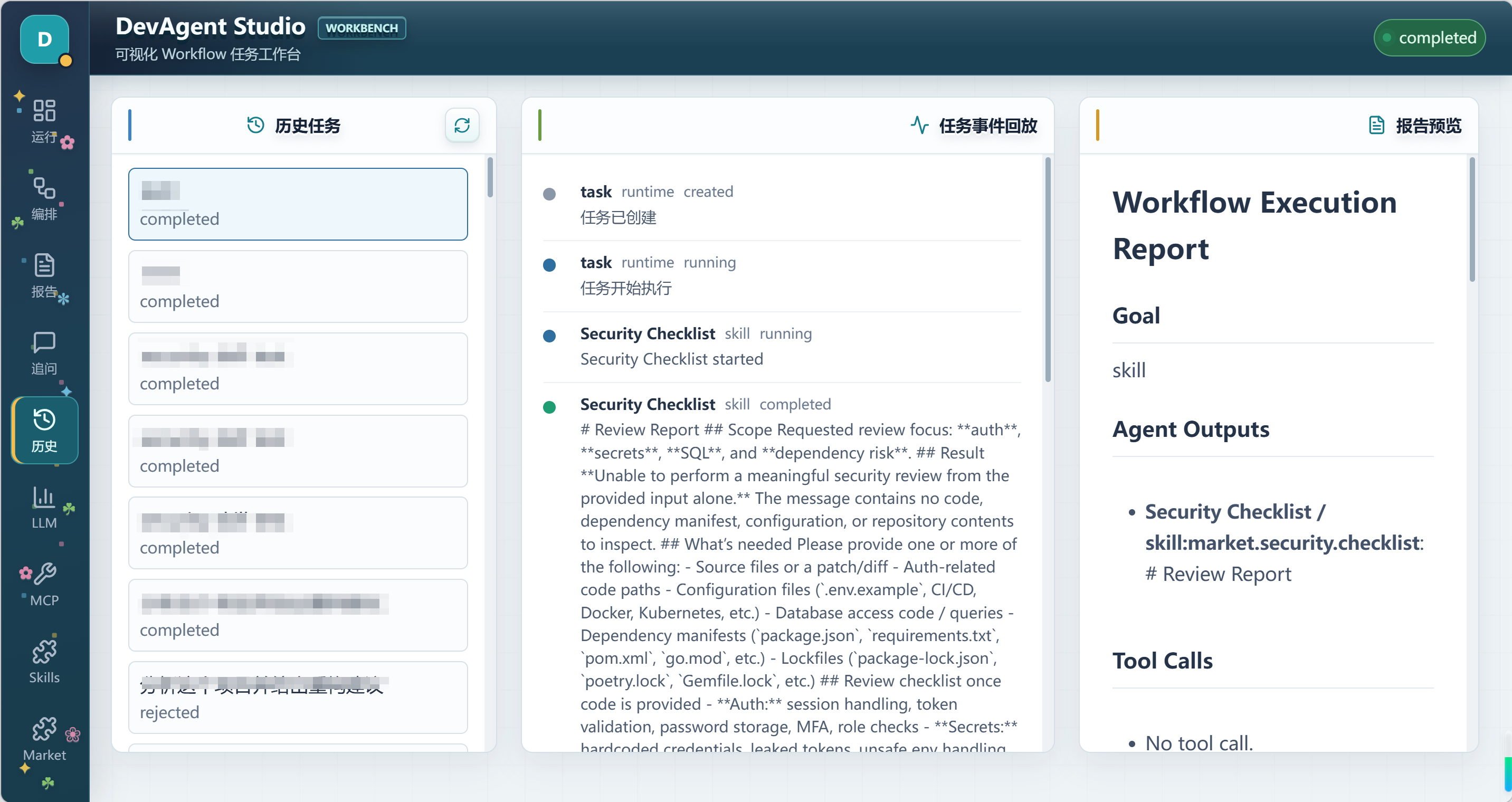This screenshot has height=802, width=1512.
Task: Select the rejected task card
Action: [x=298, y=698]
